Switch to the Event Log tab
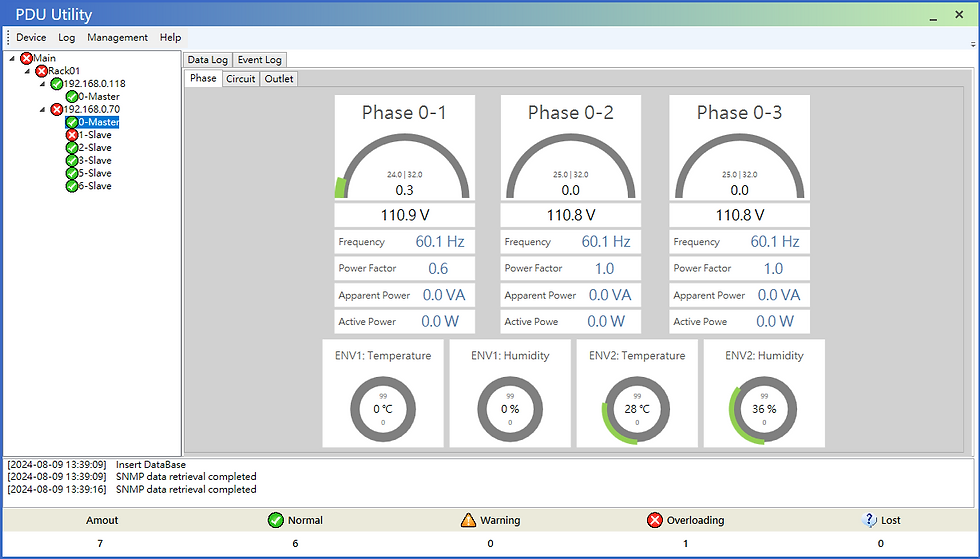The width and height of the screenshot is (980, 559). tap(259, 60)
